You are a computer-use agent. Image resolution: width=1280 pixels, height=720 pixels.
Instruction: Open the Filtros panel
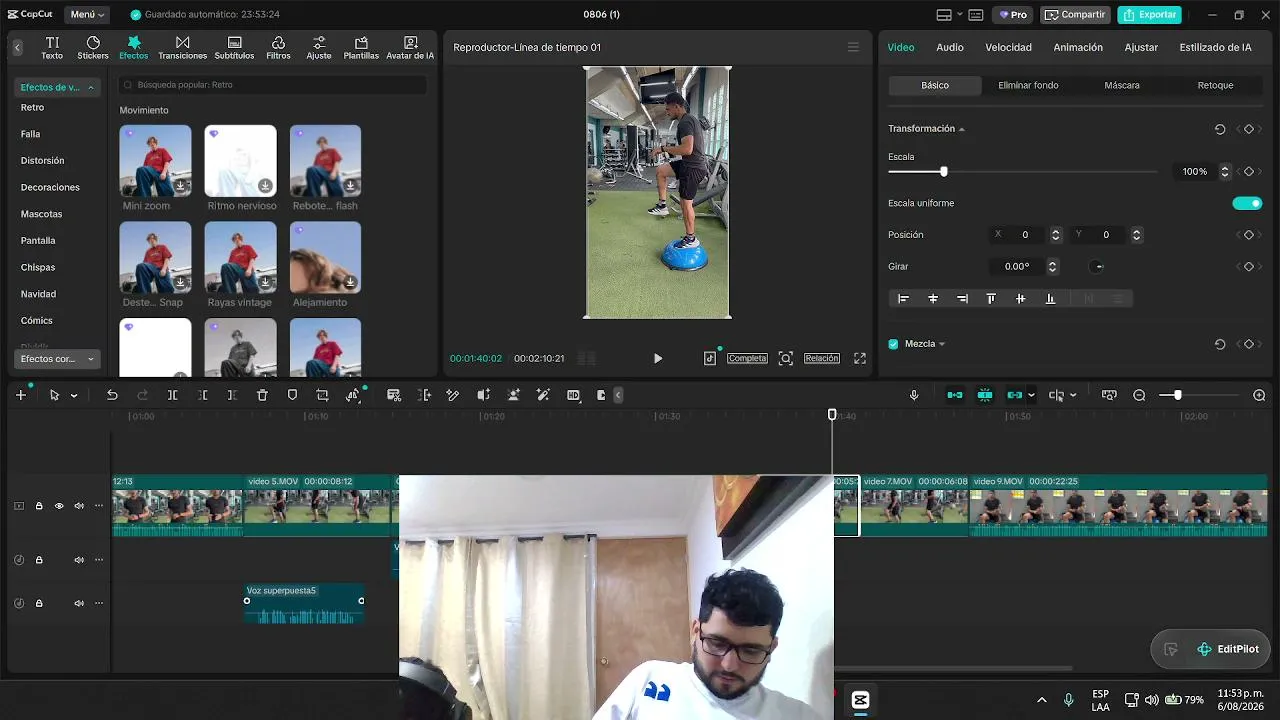[278, 47]
